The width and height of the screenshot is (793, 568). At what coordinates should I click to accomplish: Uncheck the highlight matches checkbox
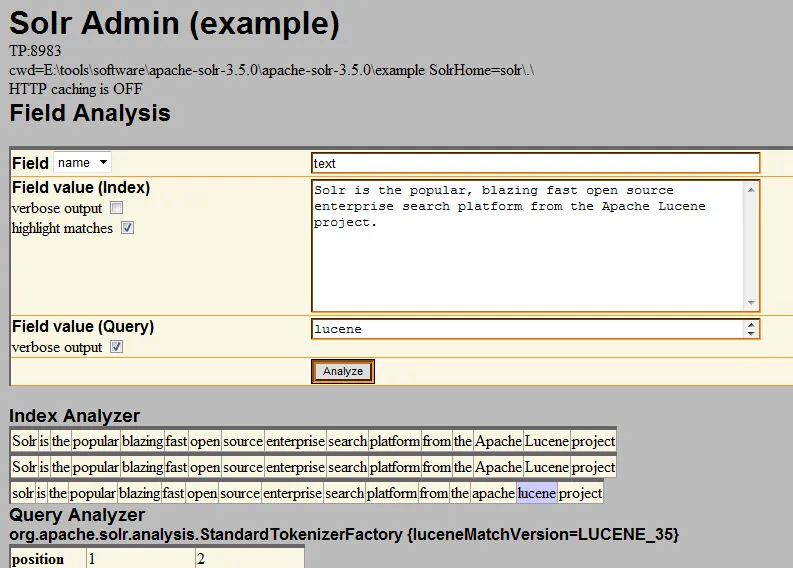pos(127,228)
